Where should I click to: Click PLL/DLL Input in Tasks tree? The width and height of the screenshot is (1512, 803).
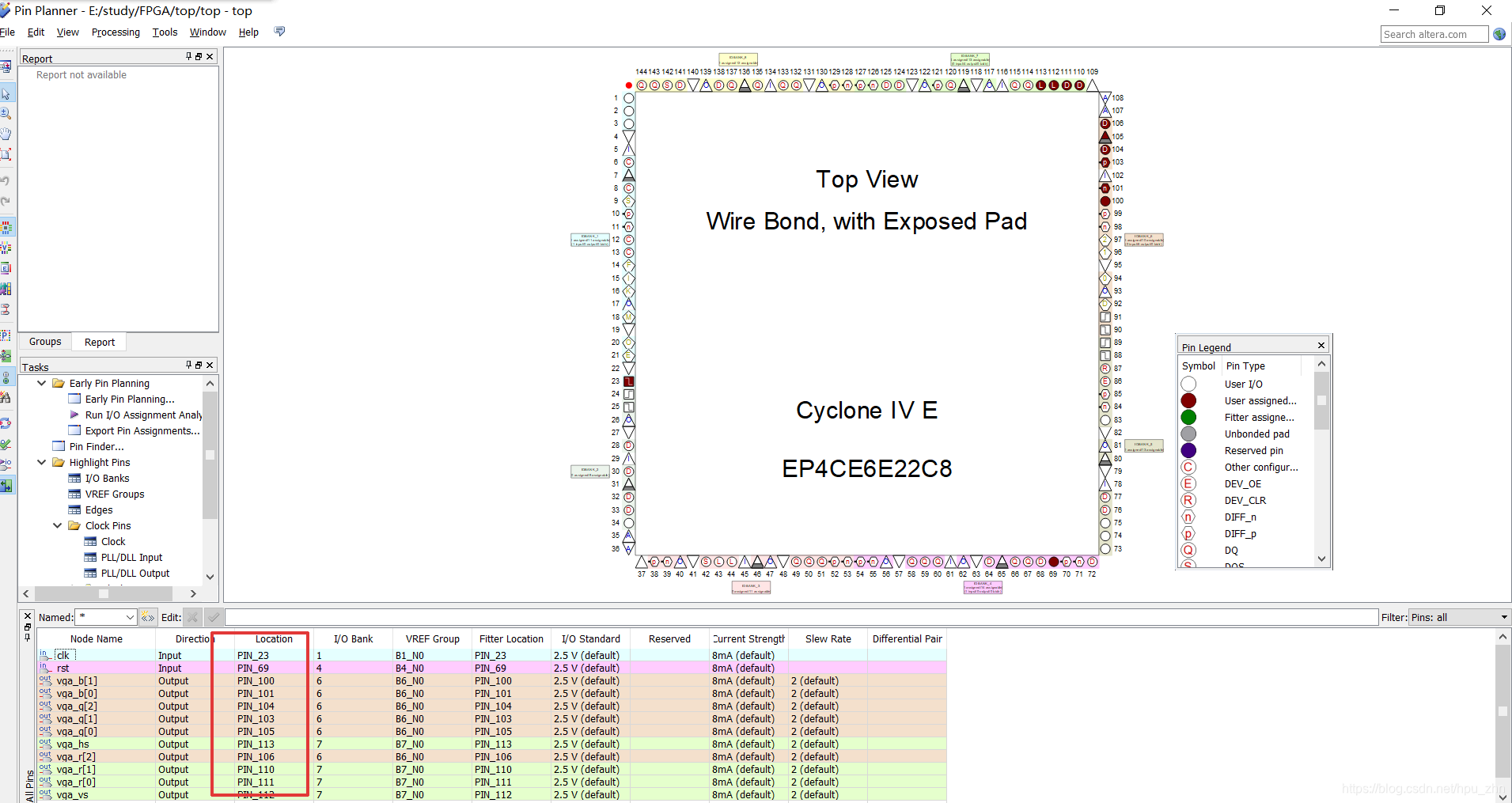(x=131, y=557)
